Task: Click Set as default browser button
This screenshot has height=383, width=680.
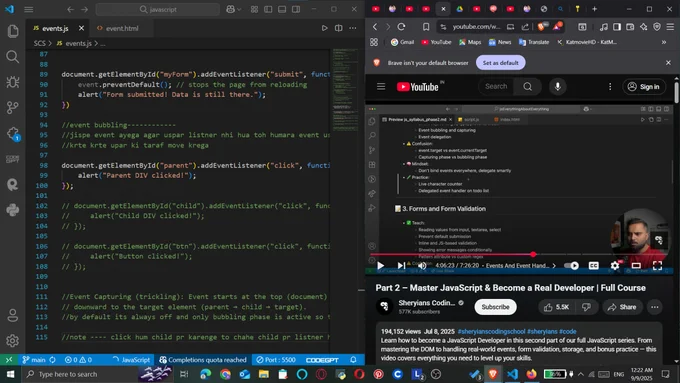Action: coord(500,63)
